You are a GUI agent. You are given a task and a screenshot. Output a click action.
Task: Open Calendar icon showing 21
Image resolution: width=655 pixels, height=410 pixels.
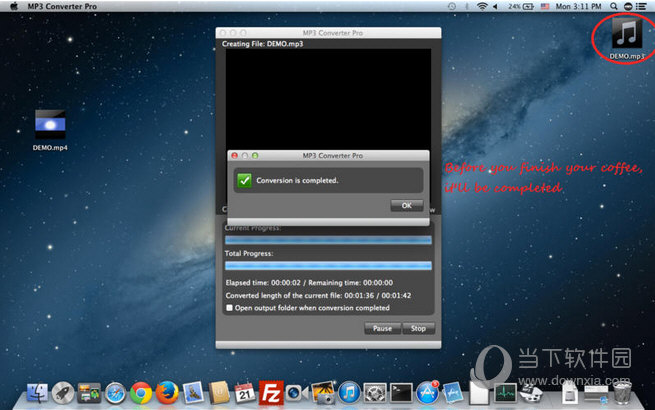click(x=245, y=393)
